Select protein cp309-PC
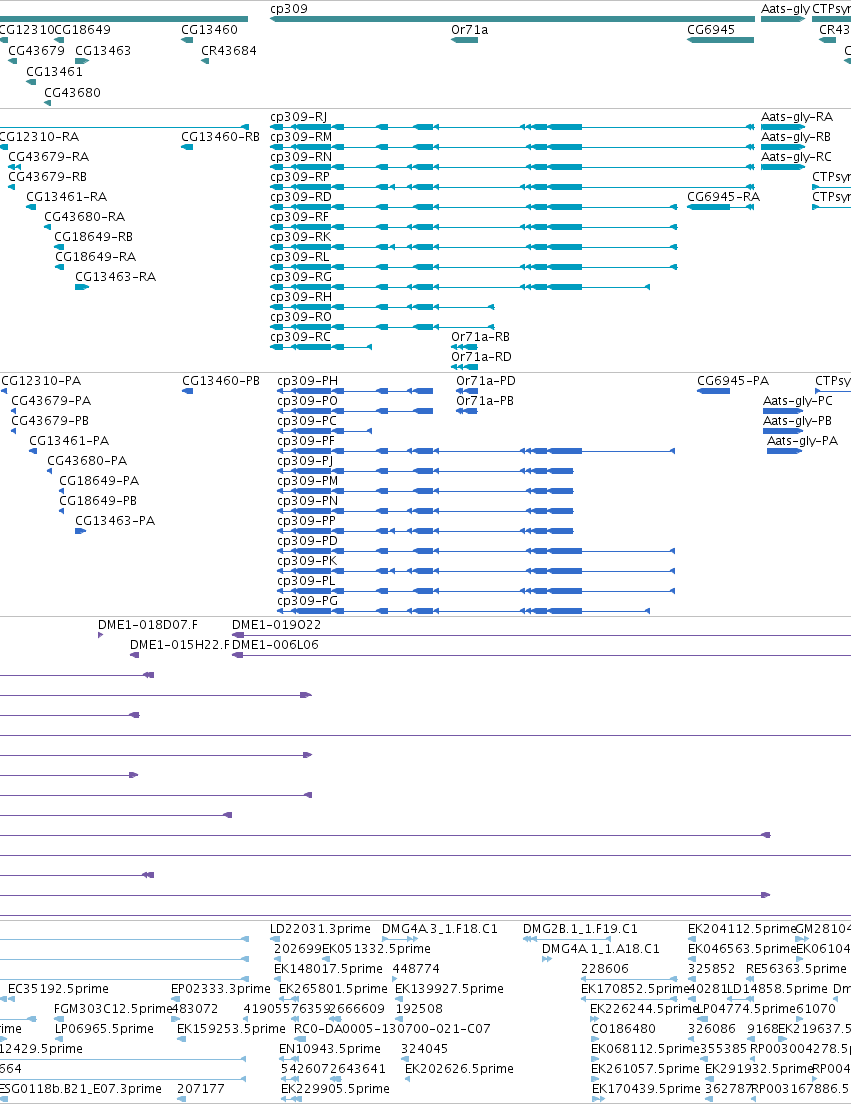851x1104 pixels. [x=307, y=421]
